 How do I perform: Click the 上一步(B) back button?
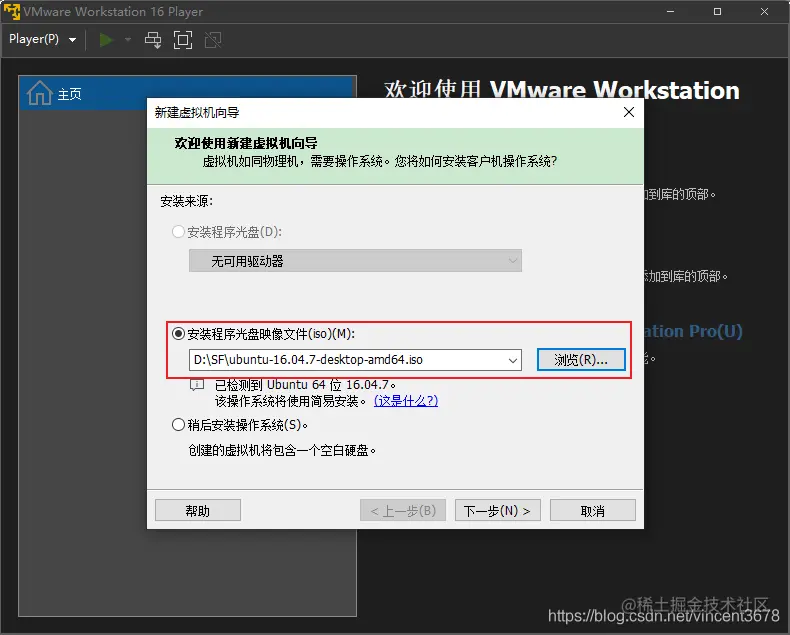click(x=403, y=511)
